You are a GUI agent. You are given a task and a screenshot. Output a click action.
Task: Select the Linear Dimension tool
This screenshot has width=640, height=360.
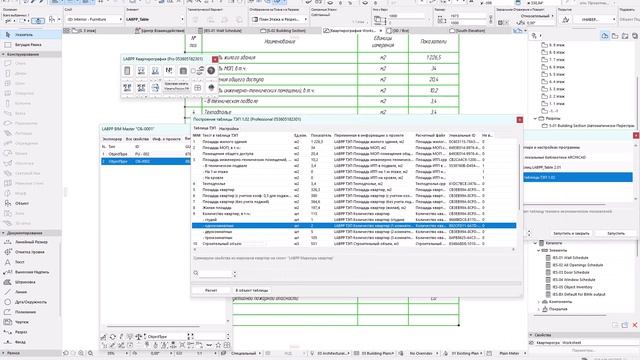point(31,242)
